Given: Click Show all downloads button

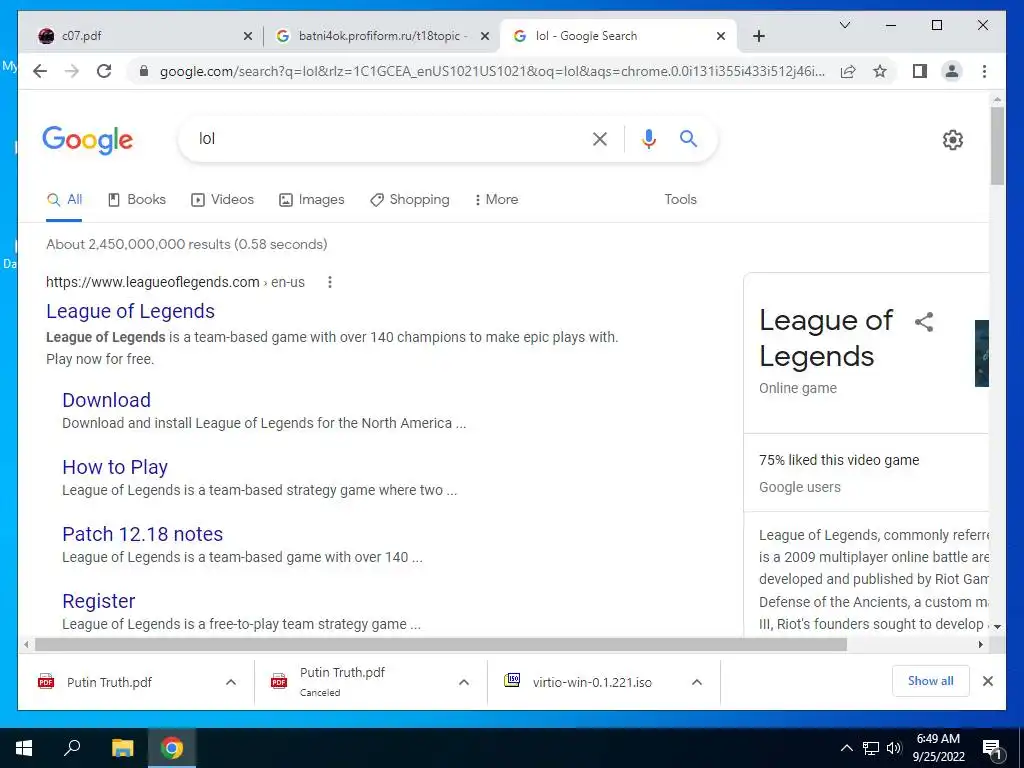Looking at the screenshot, I should pos(930,681).
